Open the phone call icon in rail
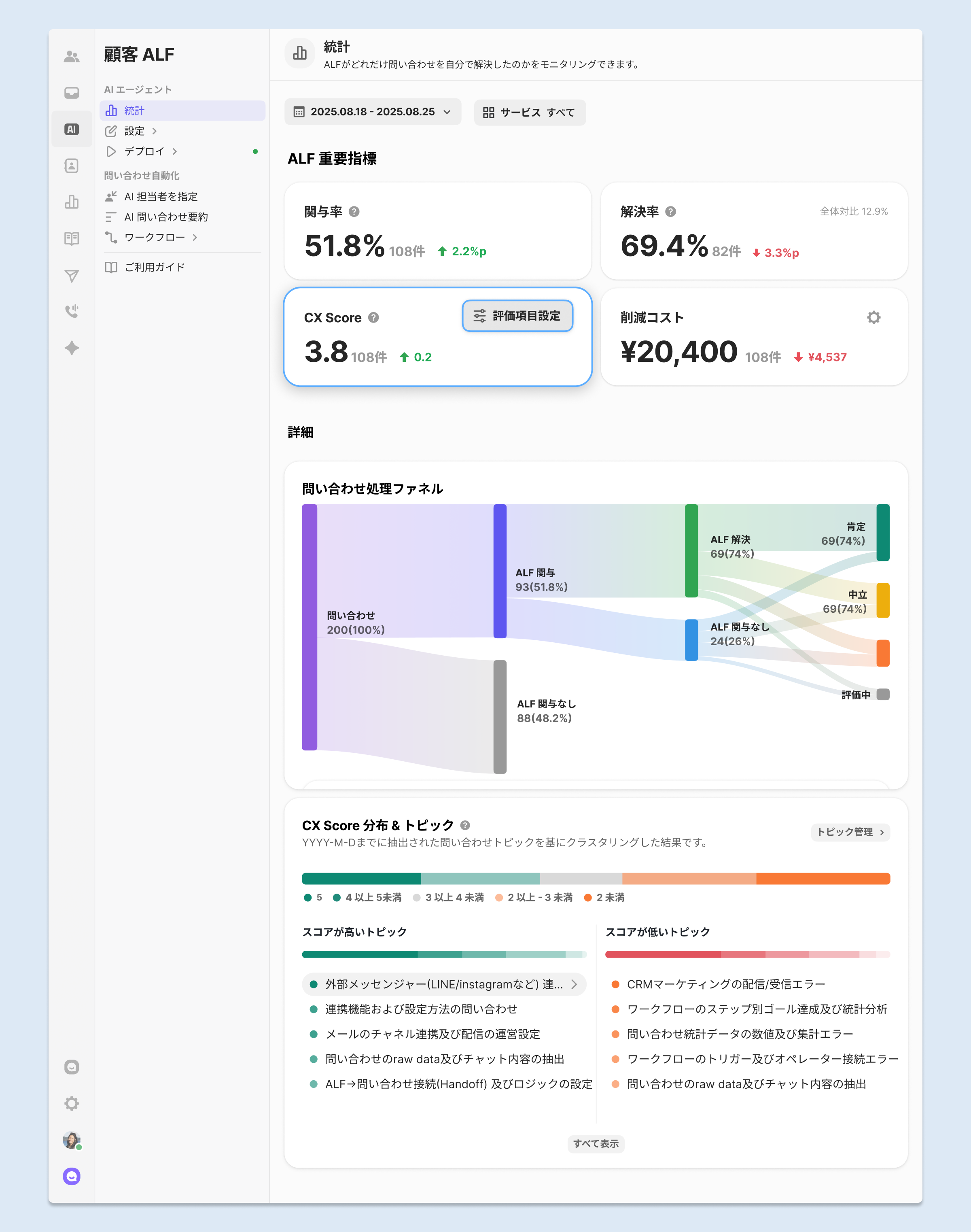 coord(72,311)
